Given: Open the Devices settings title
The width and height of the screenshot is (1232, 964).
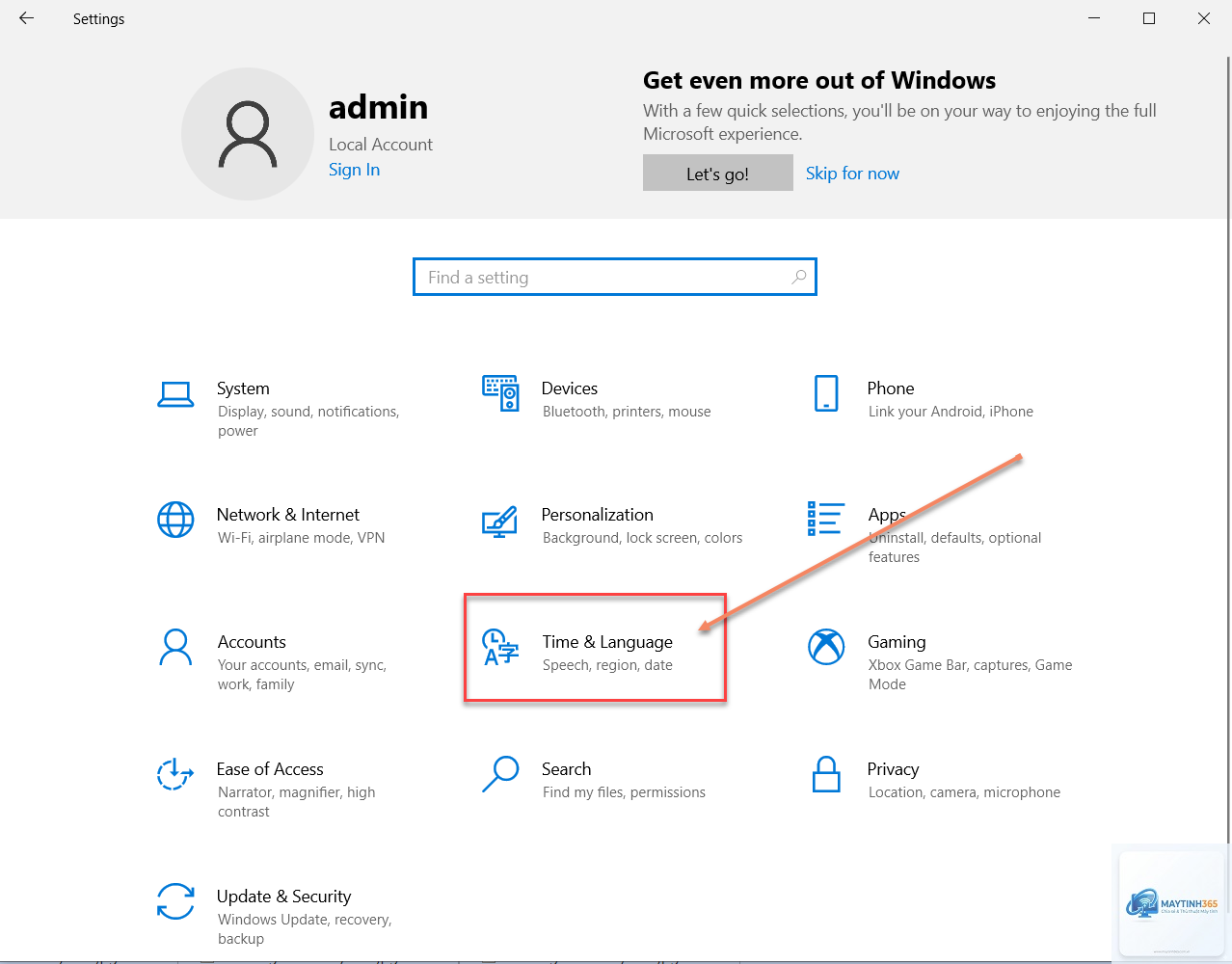Looking at the screenshot, I should tap(570, 388).
